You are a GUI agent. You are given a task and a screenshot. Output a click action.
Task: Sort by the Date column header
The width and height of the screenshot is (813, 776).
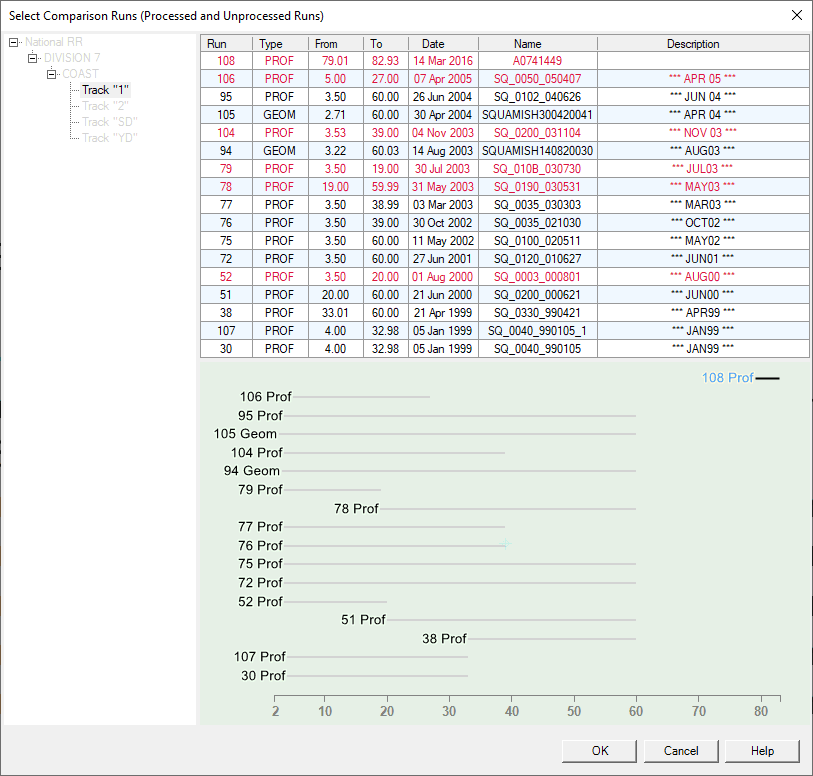click(432, 44)
